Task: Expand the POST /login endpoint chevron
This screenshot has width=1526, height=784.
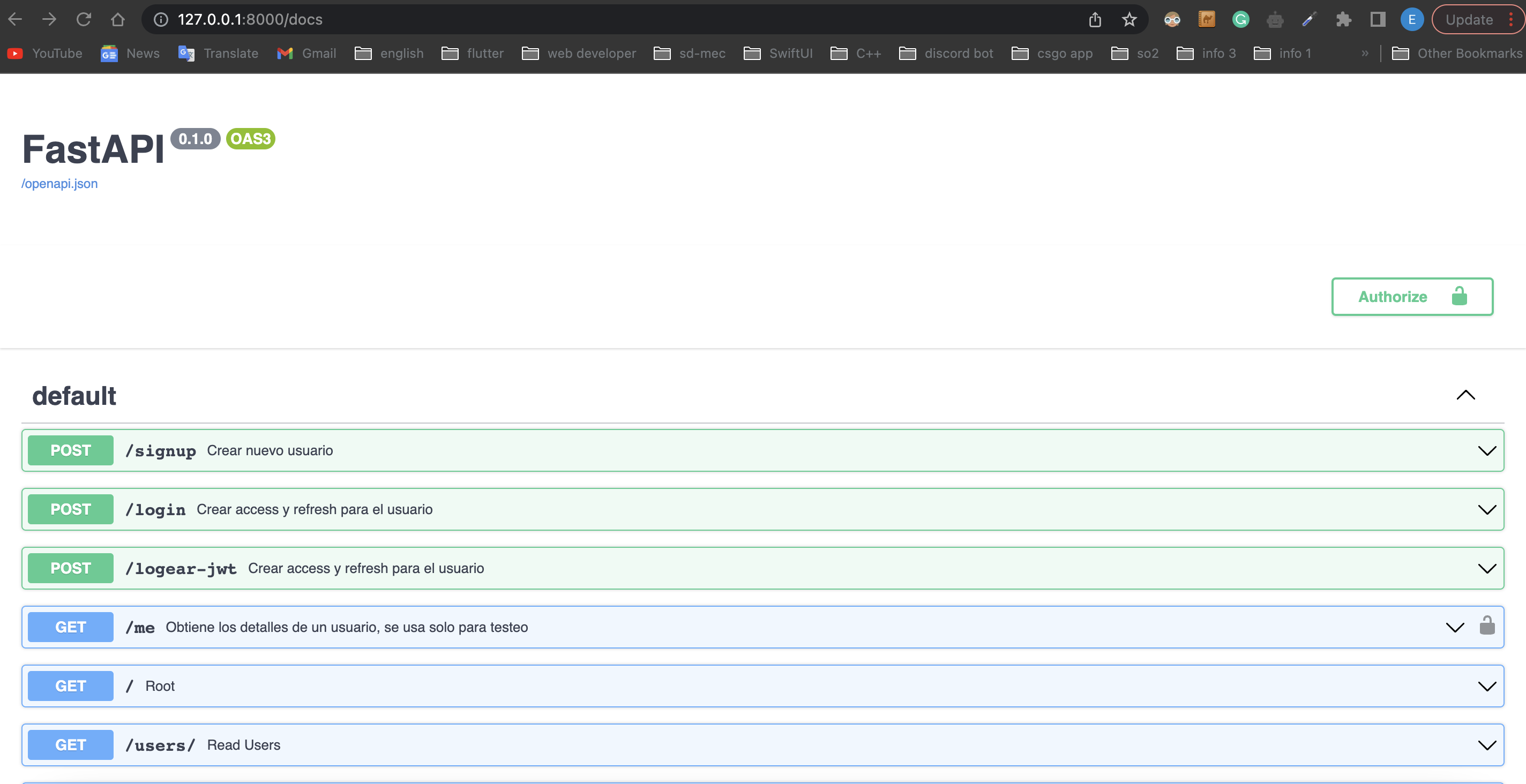Action: [x=1486, y=509]
